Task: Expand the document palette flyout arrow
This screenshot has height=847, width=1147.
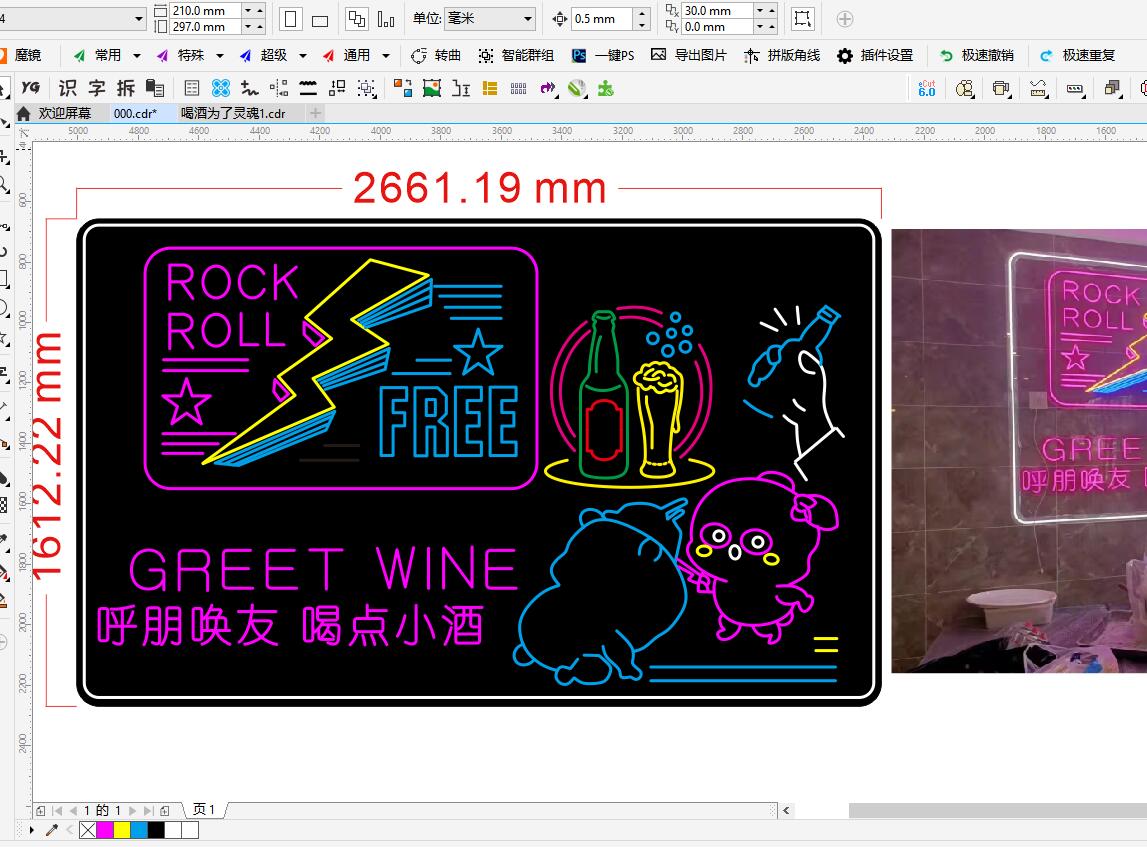Action: (31, 830)
